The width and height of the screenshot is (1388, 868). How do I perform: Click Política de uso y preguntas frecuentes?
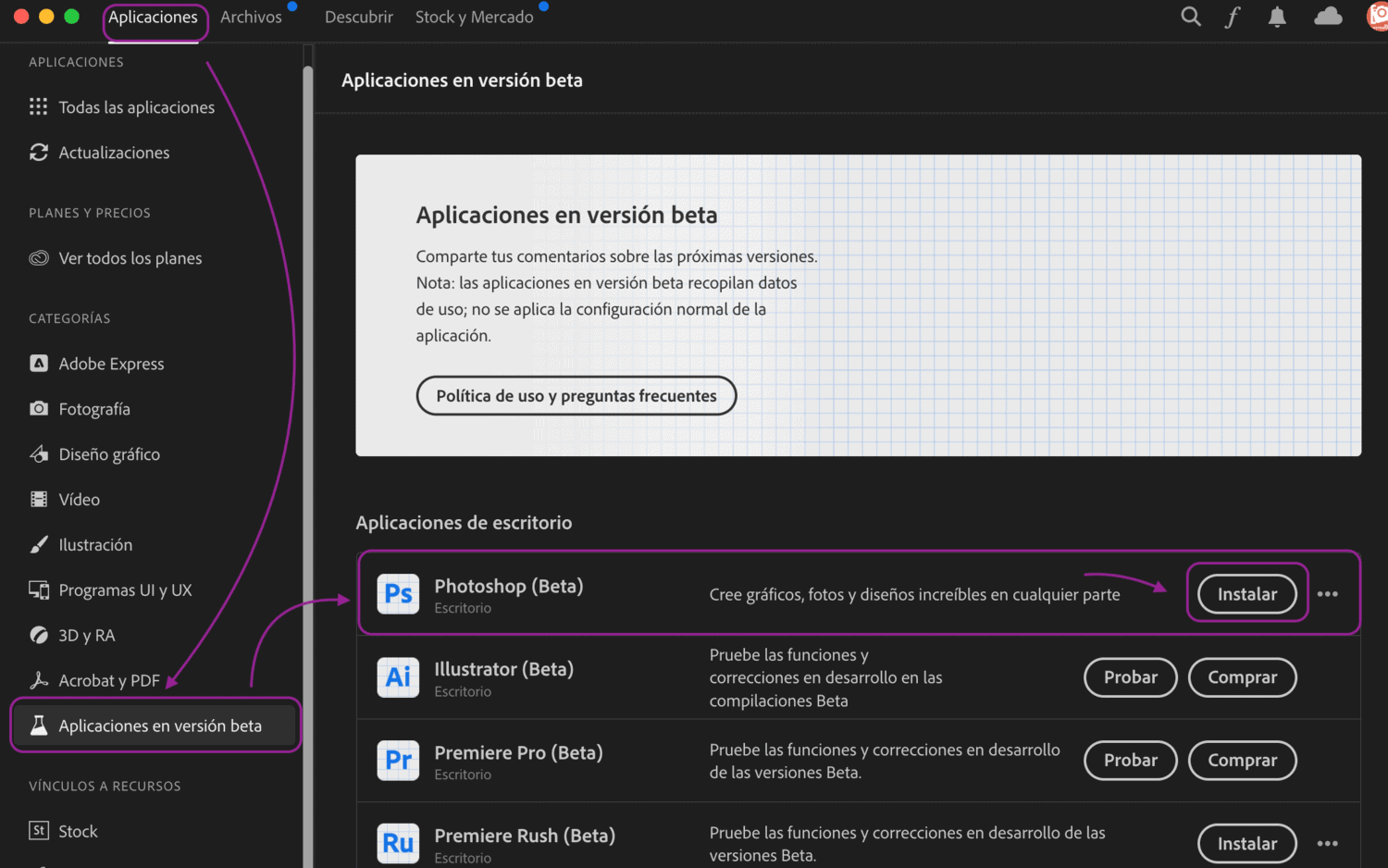click(576, 396)
